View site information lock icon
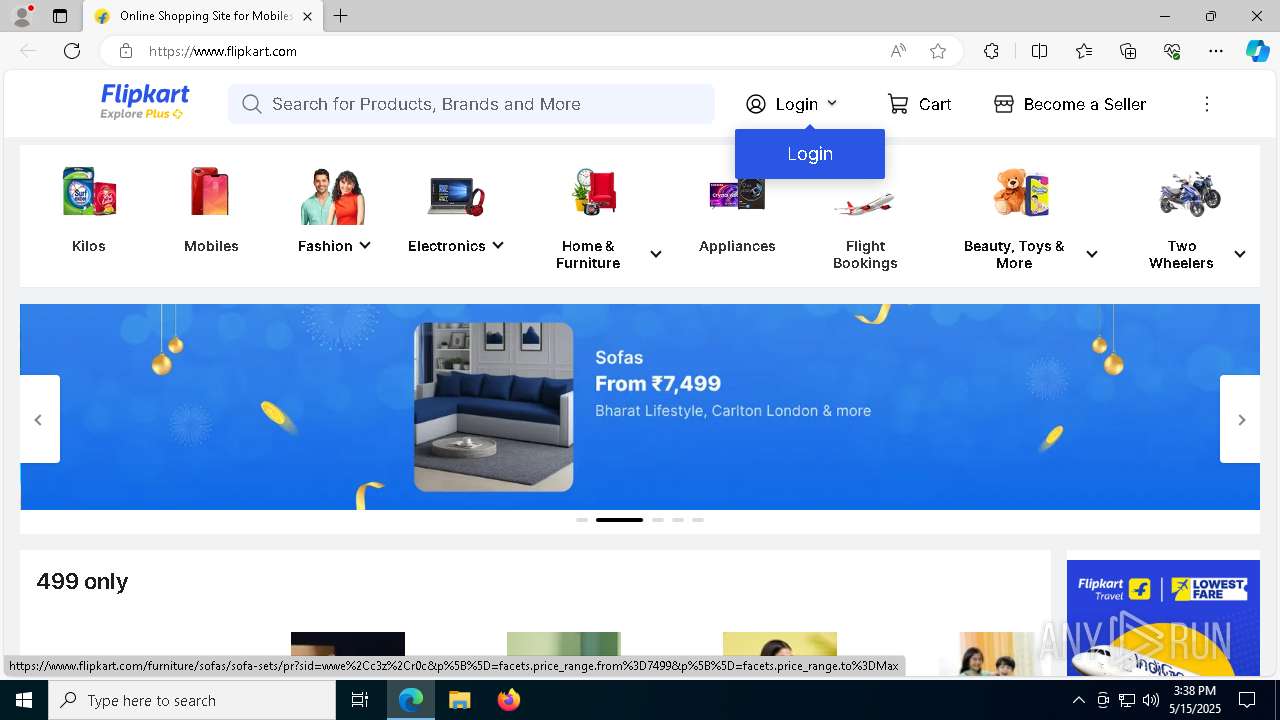1280x720 pixels. point(125,51)
